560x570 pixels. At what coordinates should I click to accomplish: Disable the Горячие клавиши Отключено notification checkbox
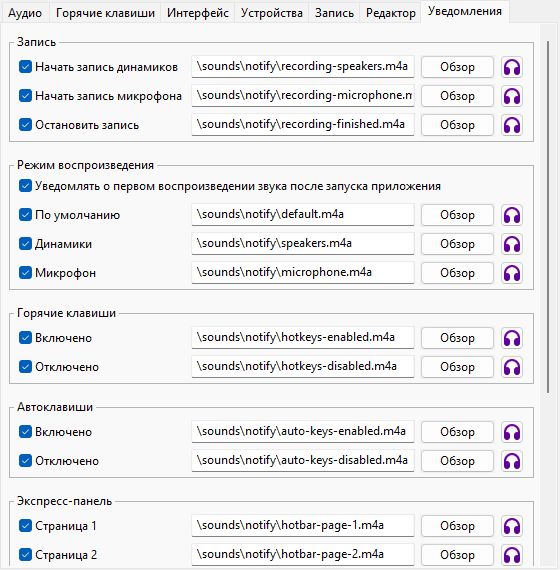[25, 366]
